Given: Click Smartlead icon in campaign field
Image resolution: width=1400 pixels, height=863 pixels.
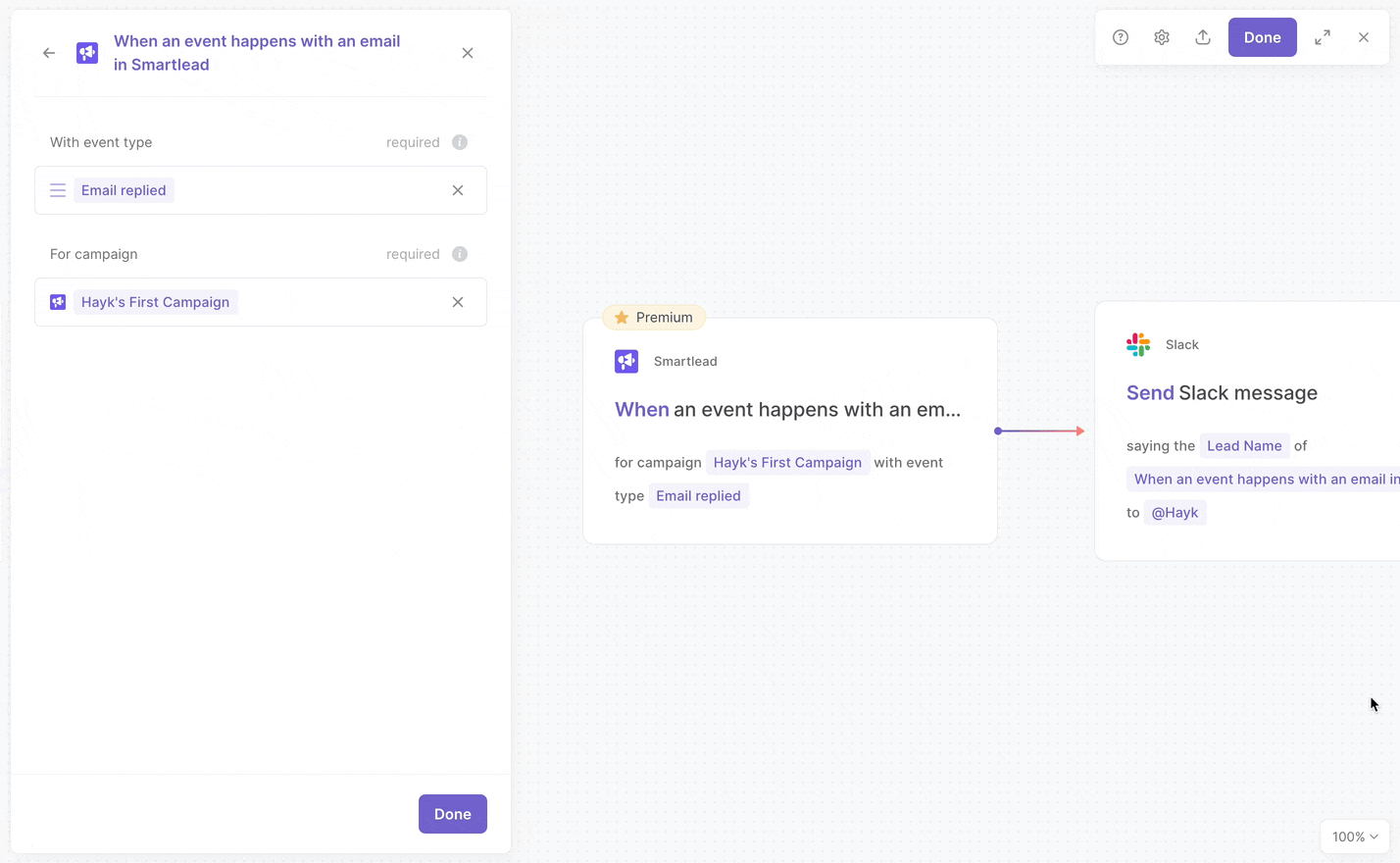Looking at the screenshot, I should coord(58,302).
